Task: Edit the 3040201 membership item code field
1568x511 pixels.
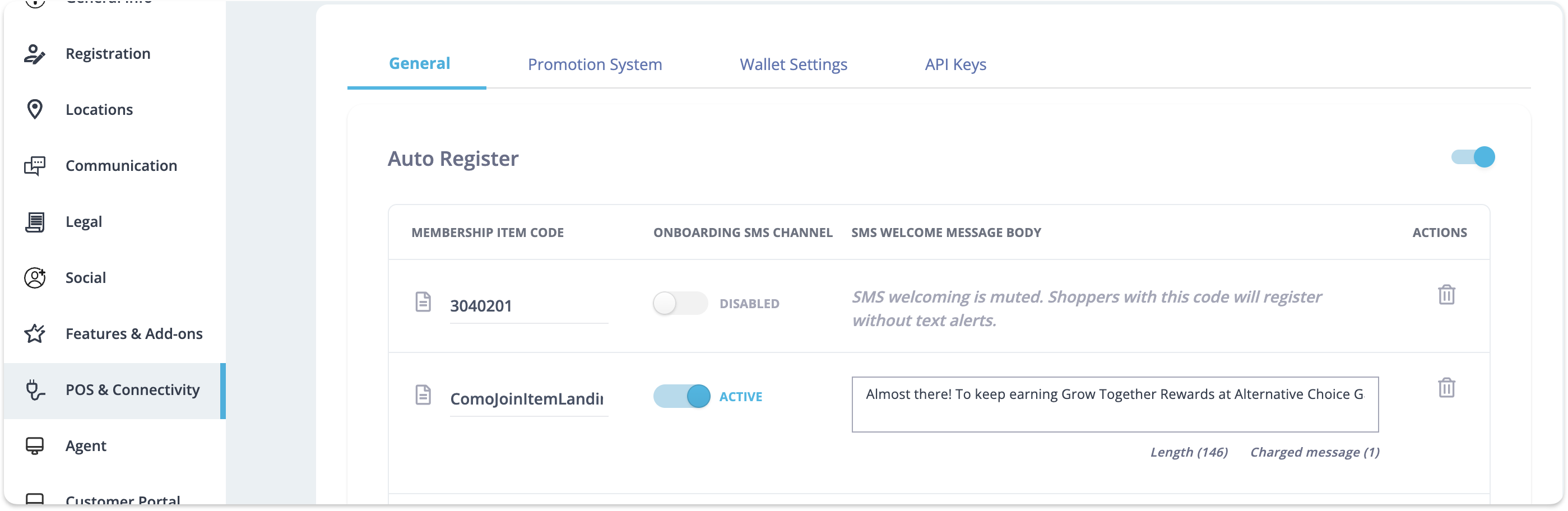Action: [528, 306]
